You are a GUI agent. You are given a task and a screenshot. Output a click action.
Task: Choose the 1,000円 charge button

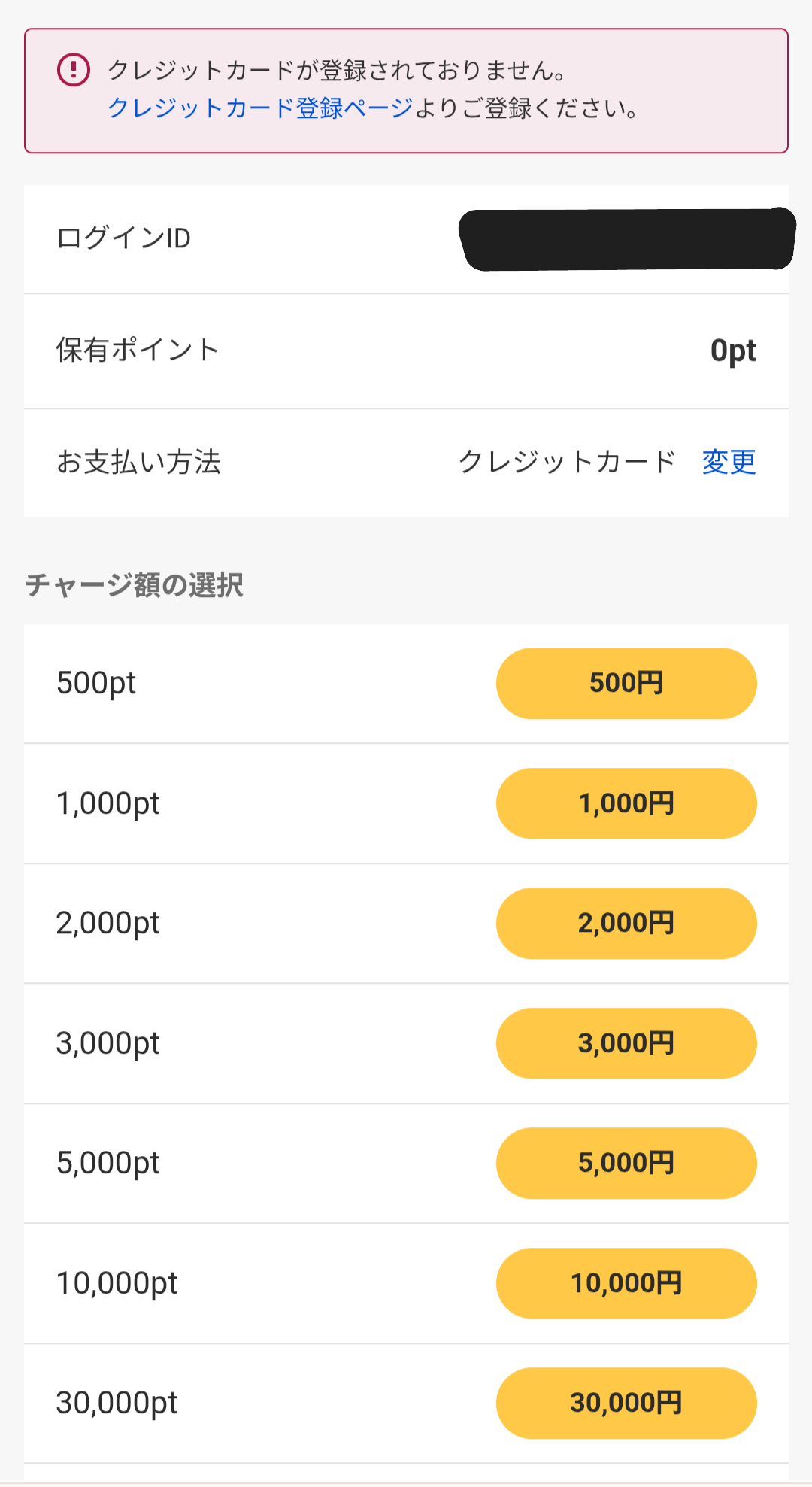[626, 803]
